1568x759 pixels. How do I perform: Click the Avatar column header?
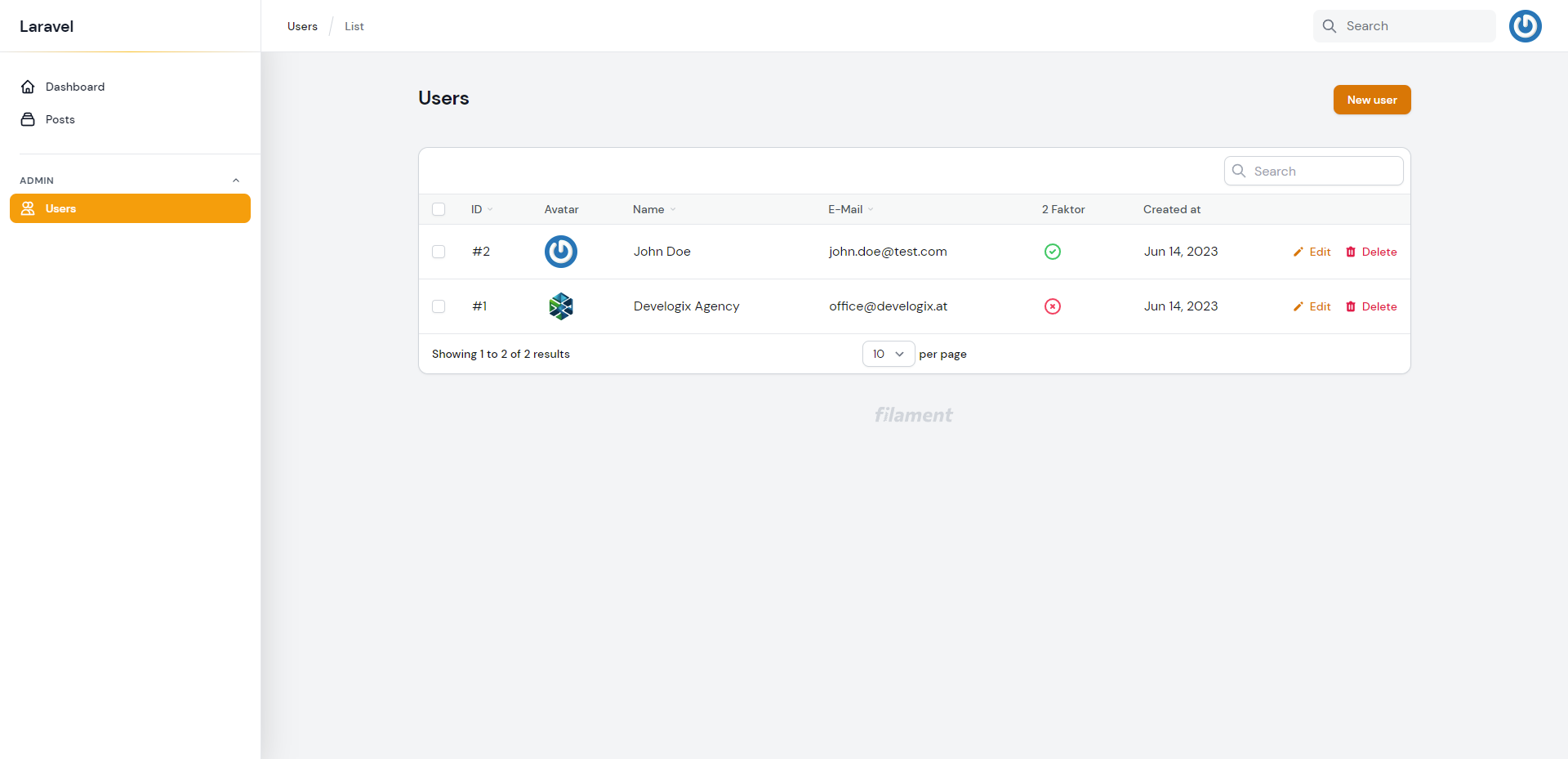point(562,209)
